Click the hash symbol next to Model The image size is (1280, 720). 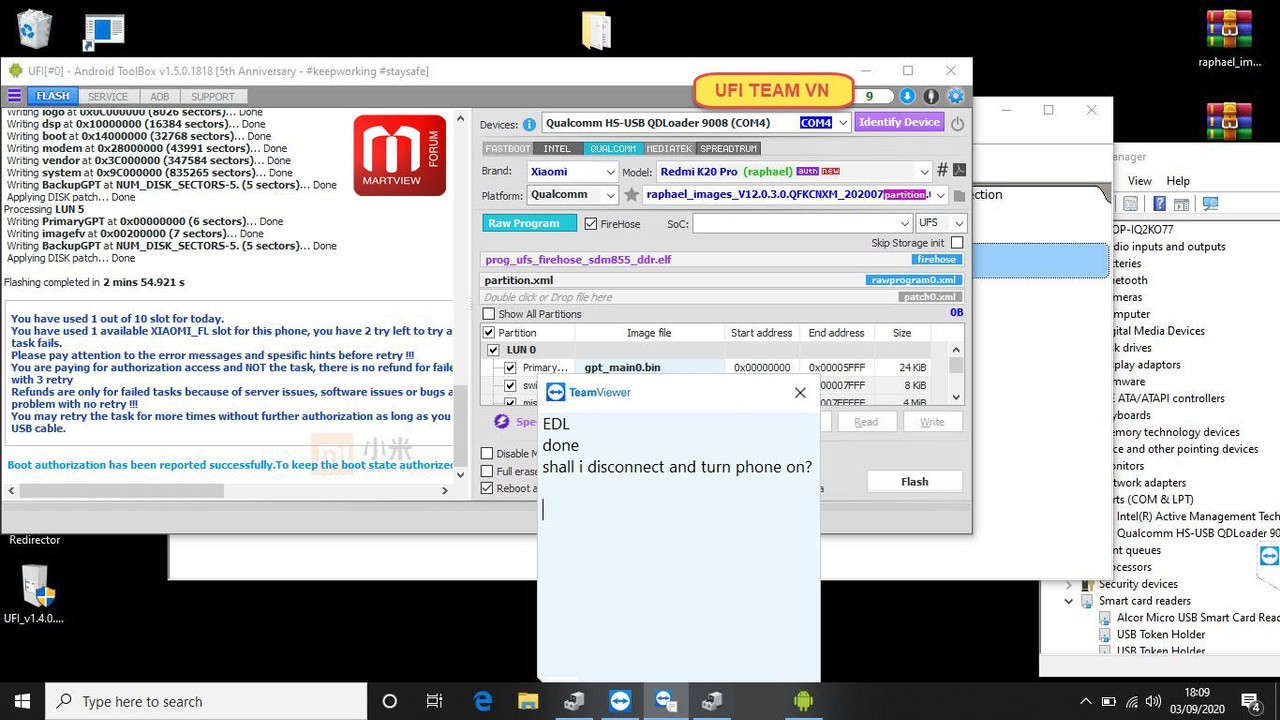pyautogui.click(x=942, y=170)
